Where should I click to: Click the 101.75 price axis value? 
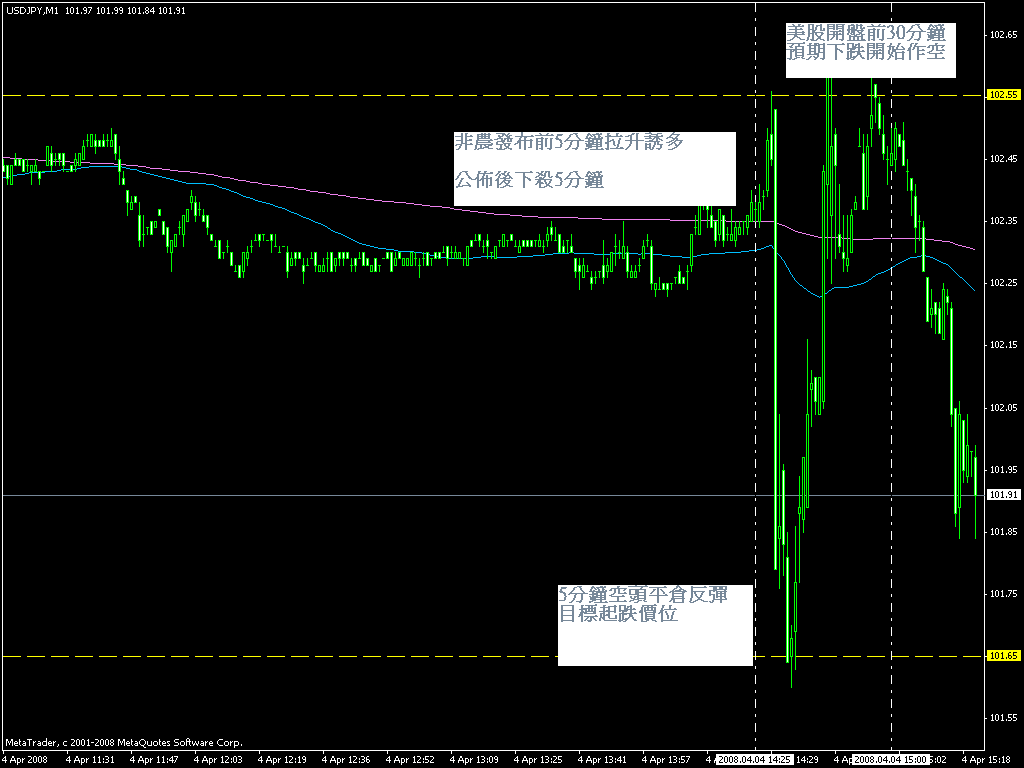[1004, 594]
